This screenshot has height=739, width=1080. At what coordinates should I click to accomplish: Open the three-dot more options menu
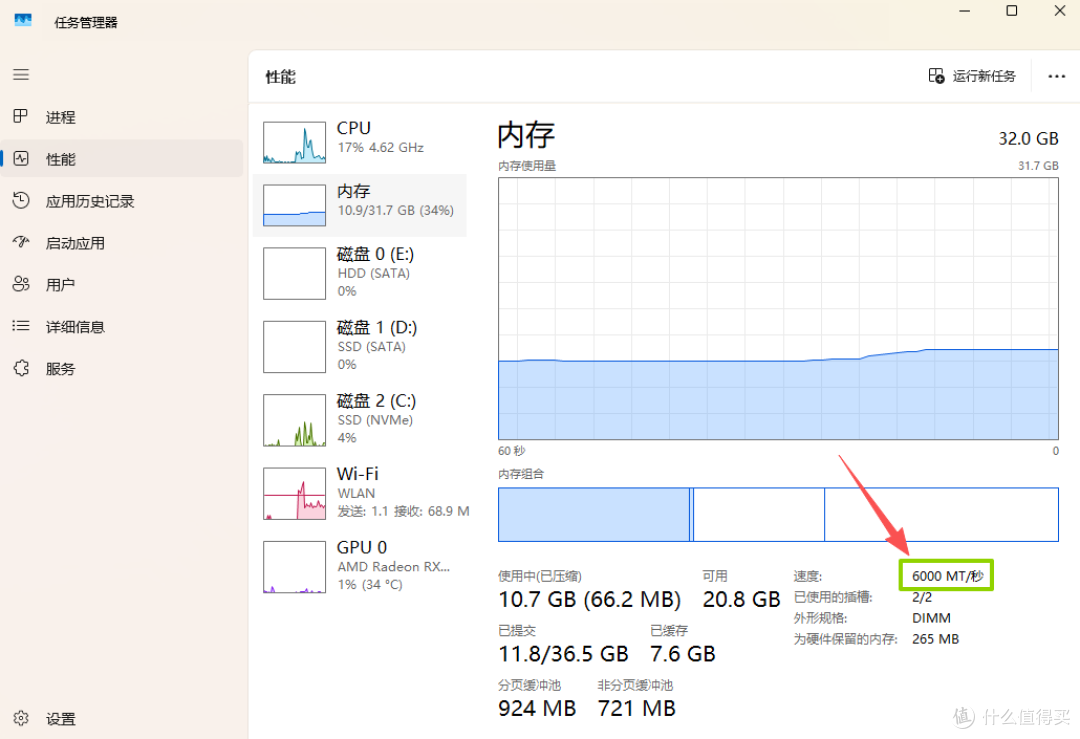point(1057,76)
